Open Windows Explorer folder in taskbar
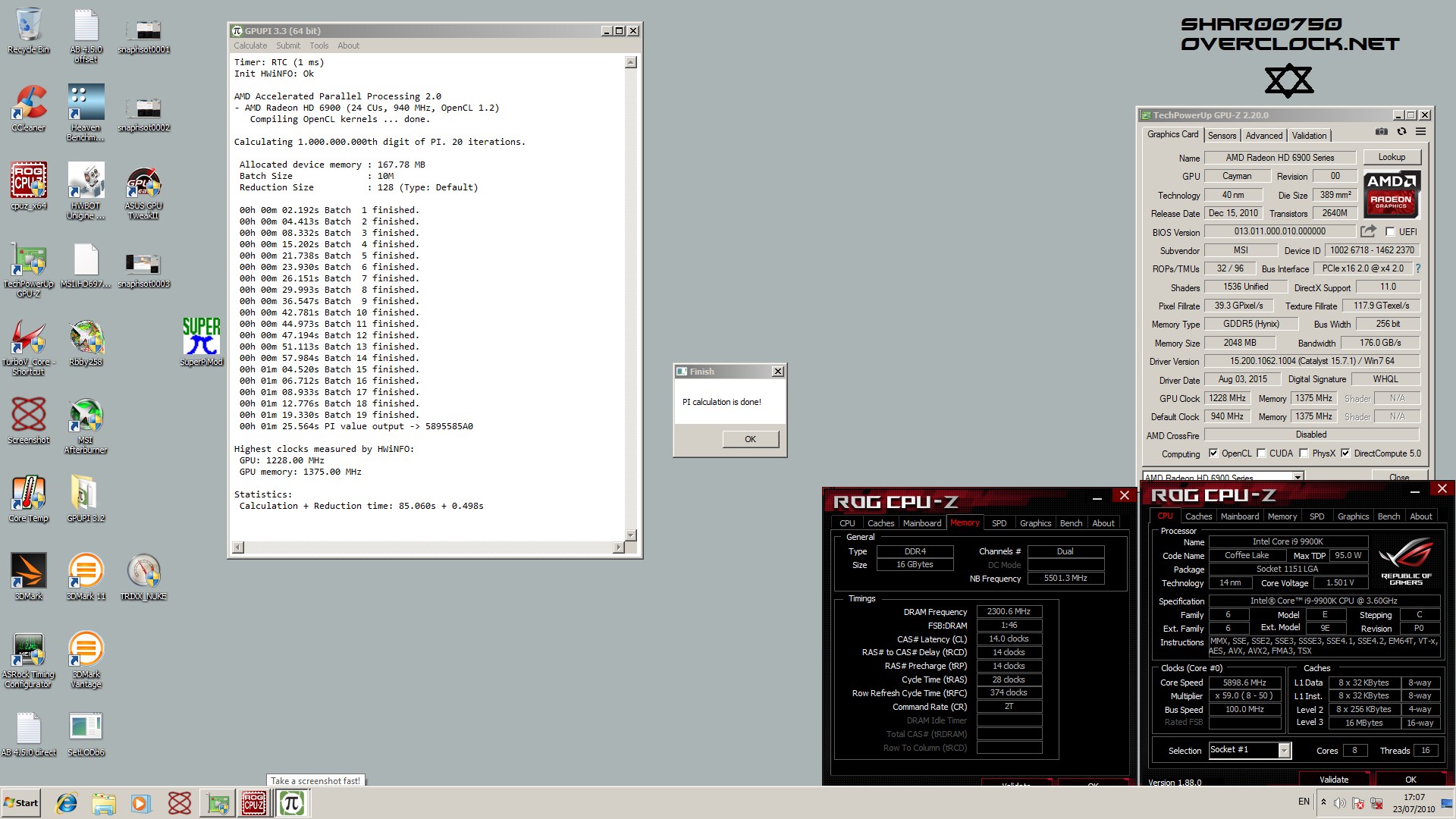The image size is (1456, 819). pos(104,803)
